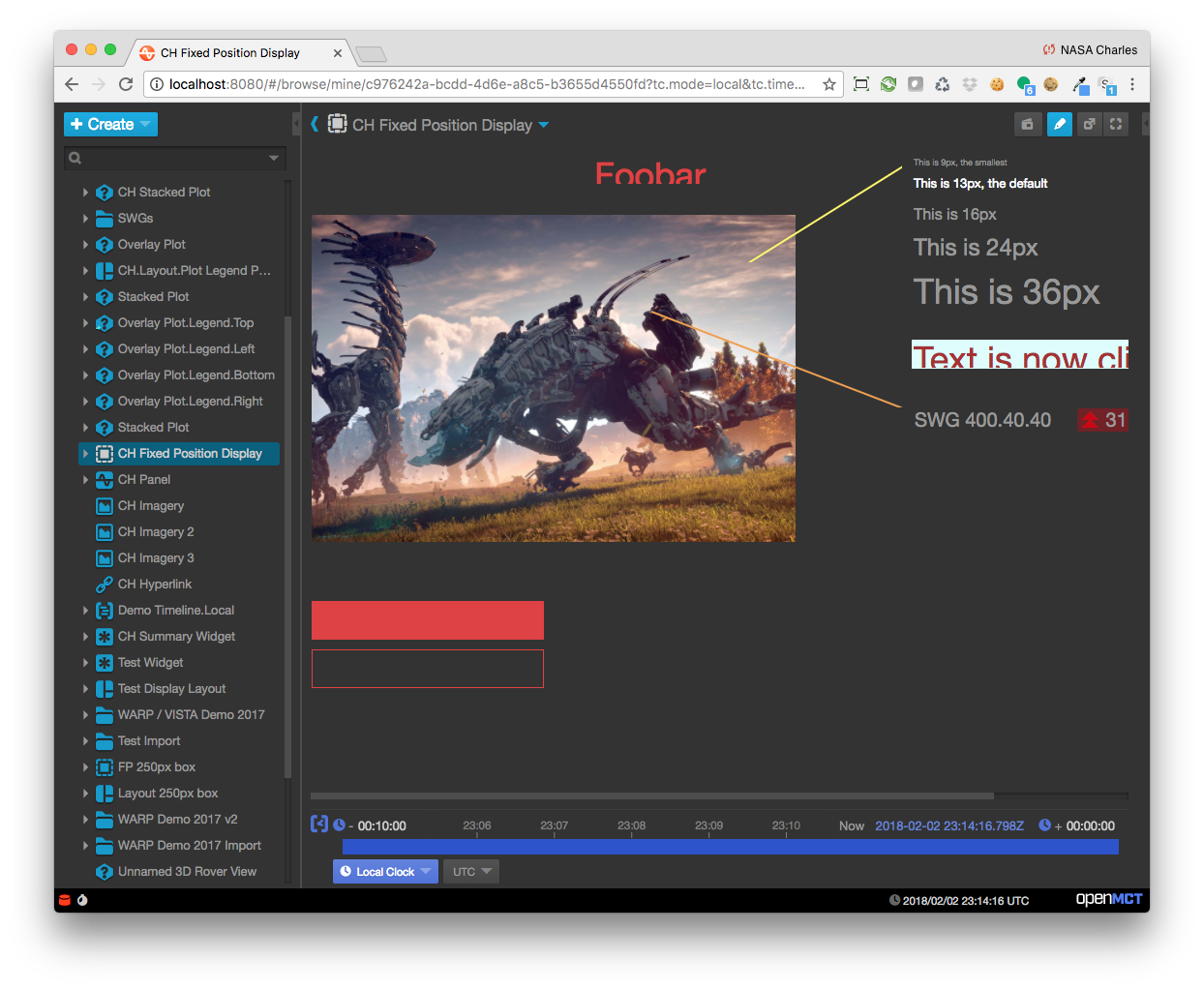Open the Local Clock dropdown

pos(385,871)
